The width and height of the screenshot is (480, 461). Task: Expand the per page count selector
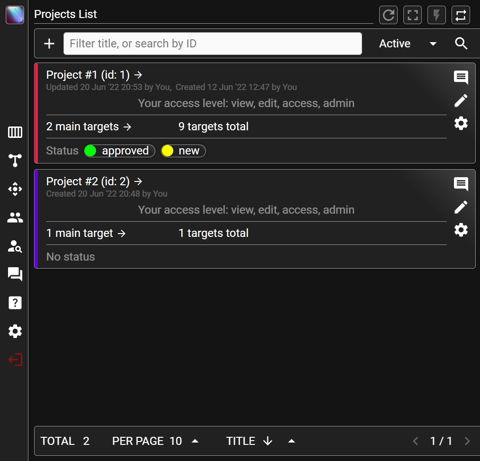(x=196, y=441)
